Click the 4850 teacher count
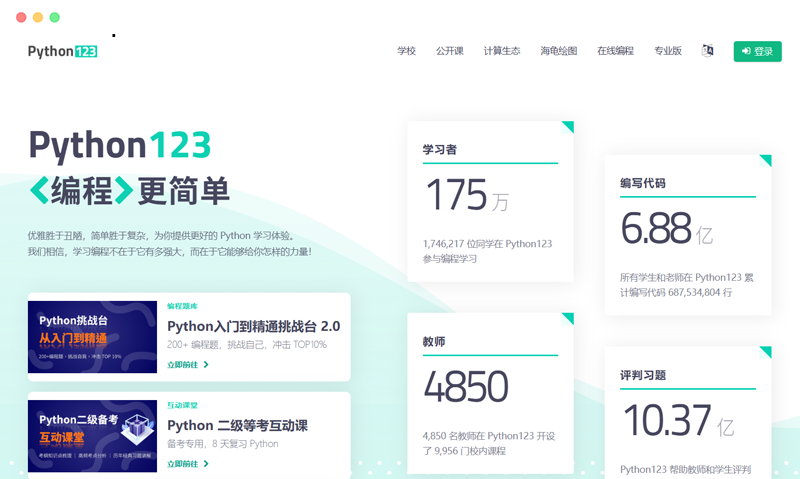Image resolution: width=800 pixels, height=479 pixels. 466,386
